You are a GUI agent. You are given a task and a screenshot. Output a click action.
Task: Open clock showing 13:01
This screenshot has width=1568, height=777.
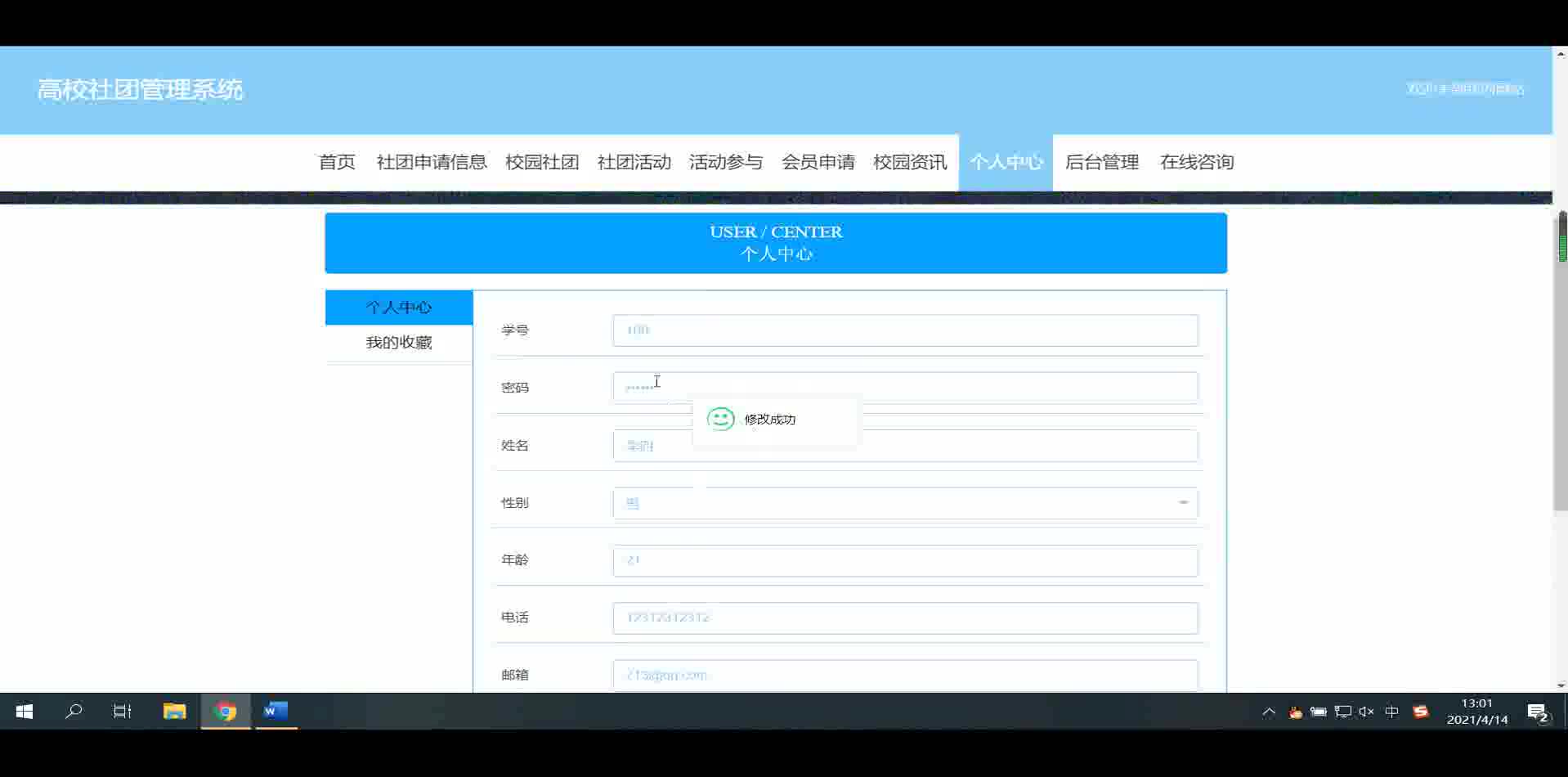(x=1477, y=712)
